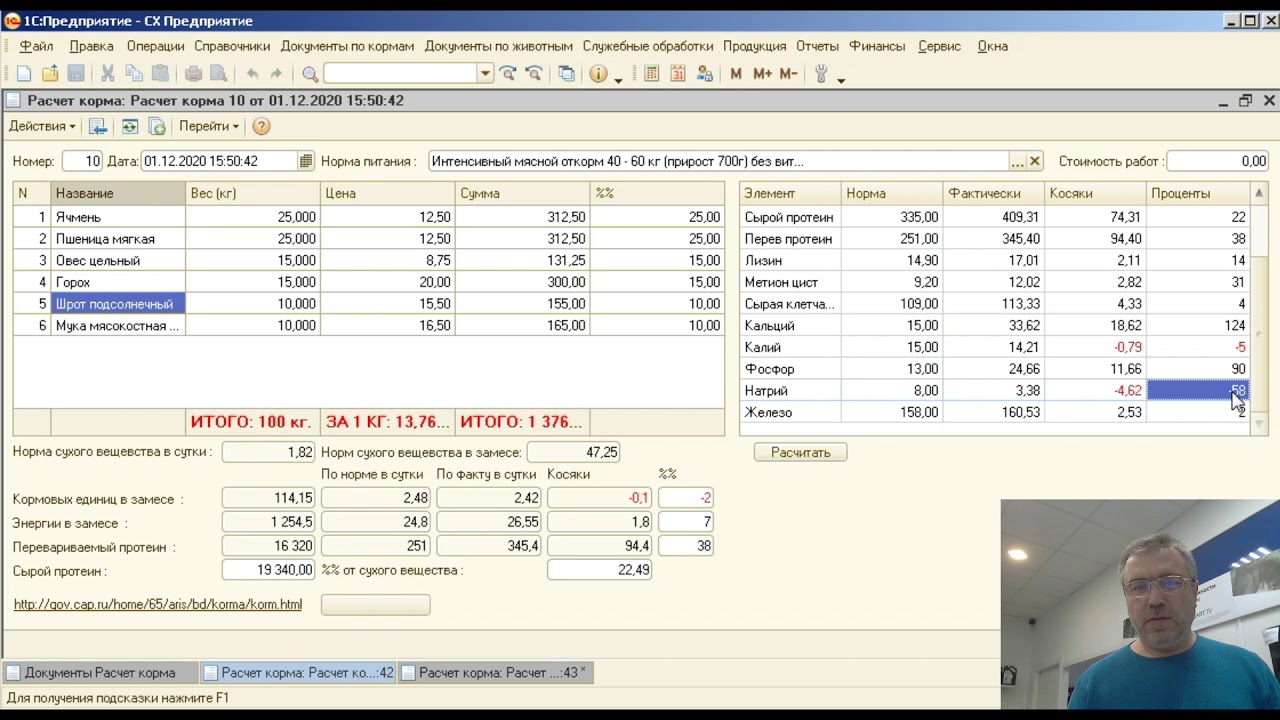This screenshot has height=720, width=1280.
Task: Click the Find magnifier toolbar icon
Action: [310, 74]
